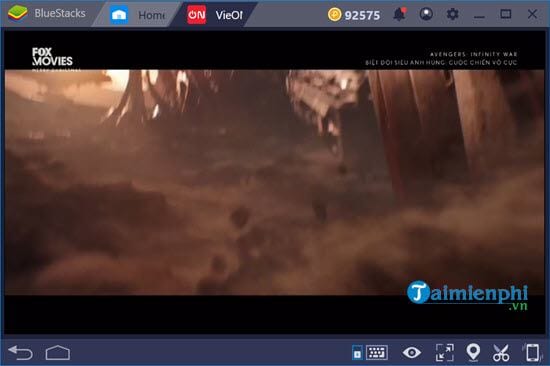Click the playing video frame
550x366 pixels.
click(x=274, y=182)
